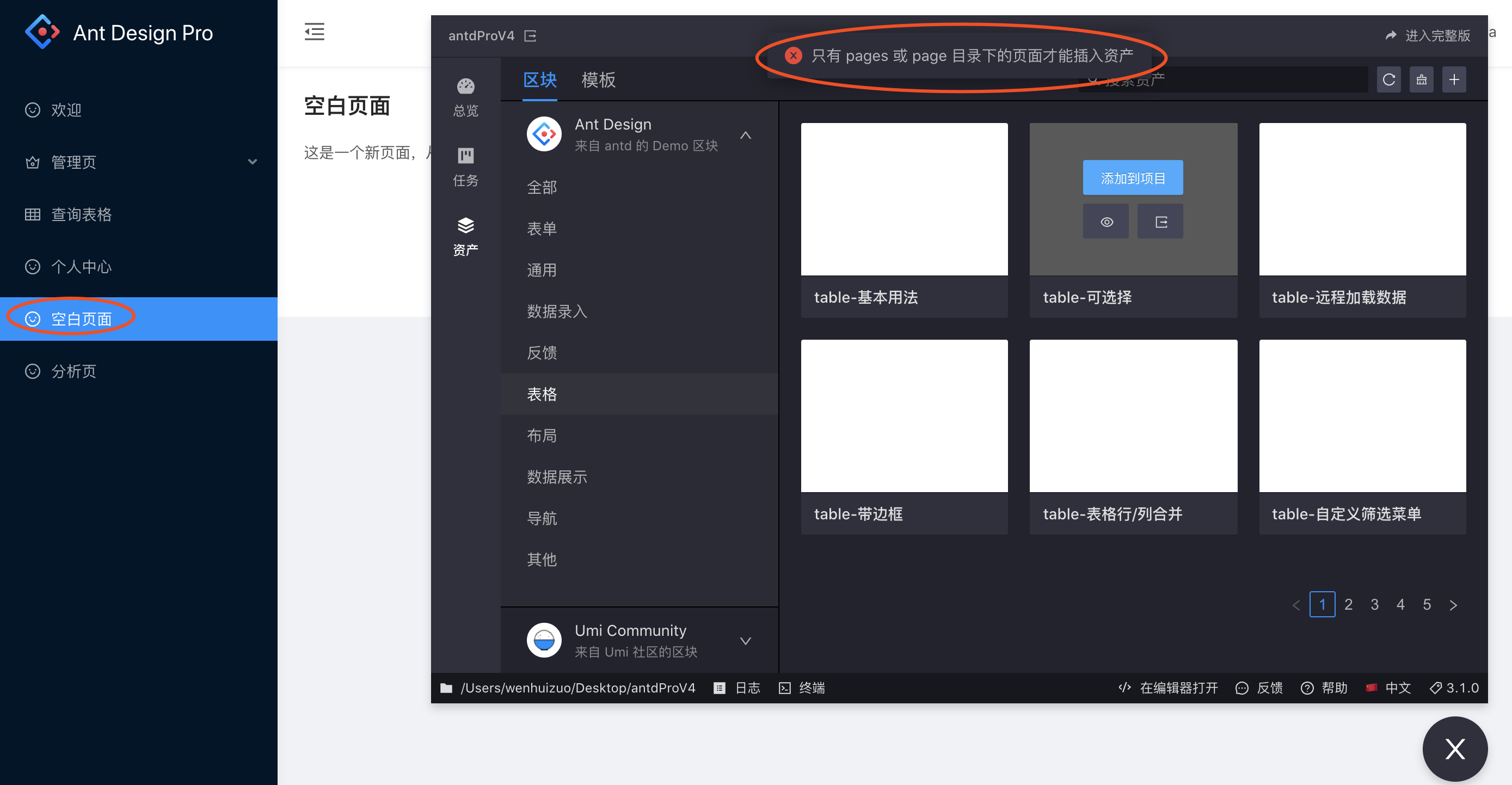The width and height of the screenshot is (1512, 785).
Task: Expand the Umi Community block group
Action: point(746,641)
